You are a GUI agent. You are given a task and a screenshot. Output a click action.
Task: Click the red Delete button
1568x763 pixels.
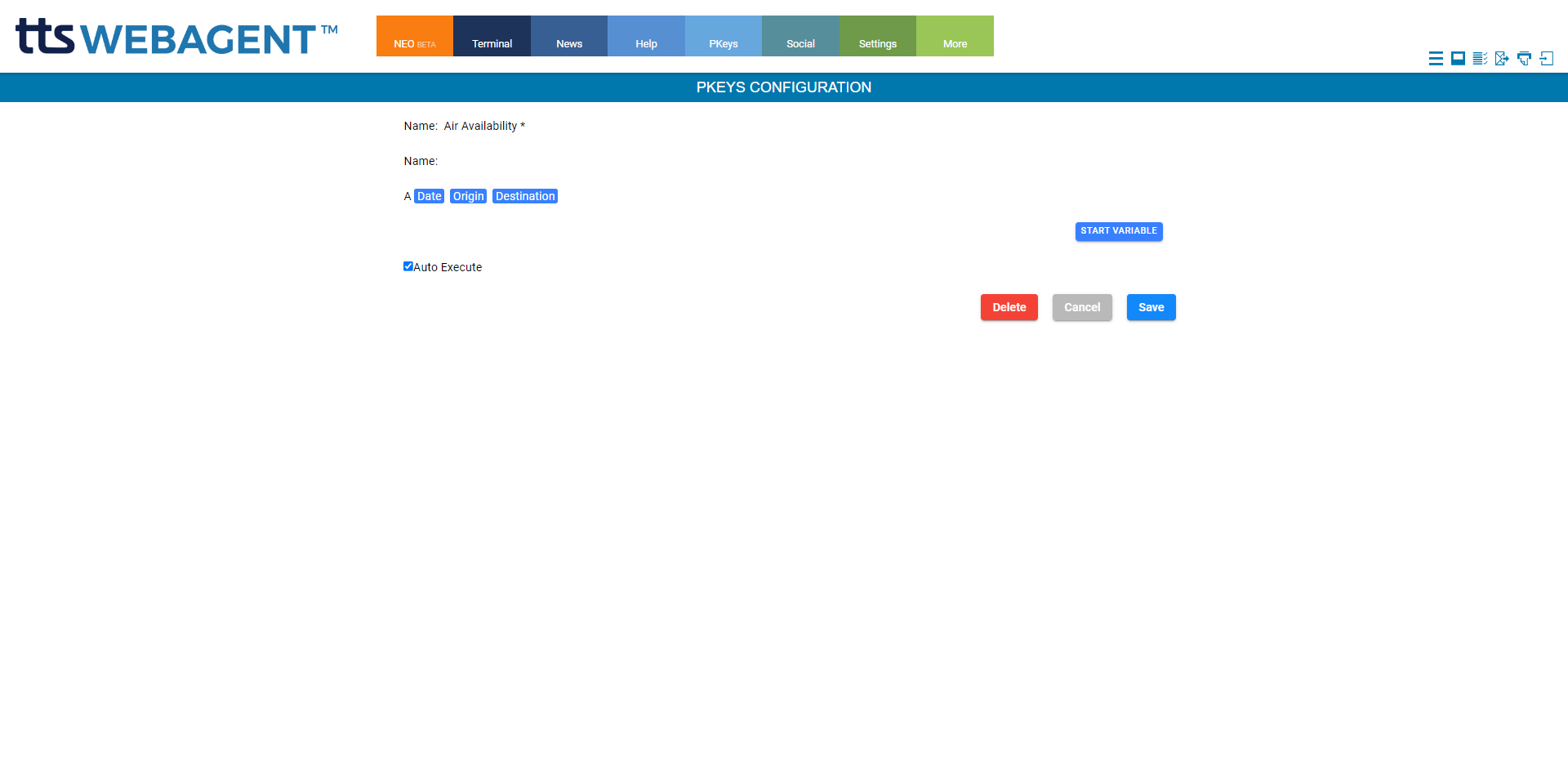[1009, 307]
